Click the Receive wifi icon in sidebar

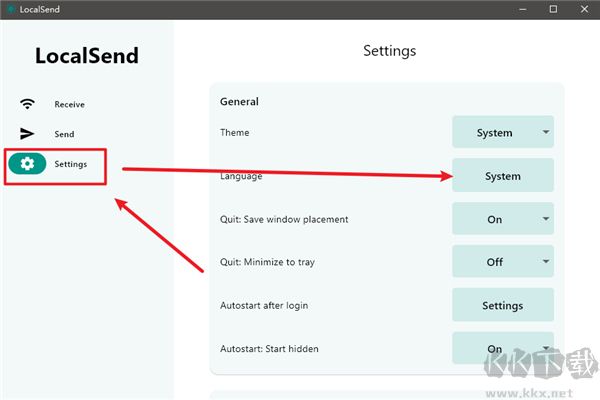[x=27, y=104]
